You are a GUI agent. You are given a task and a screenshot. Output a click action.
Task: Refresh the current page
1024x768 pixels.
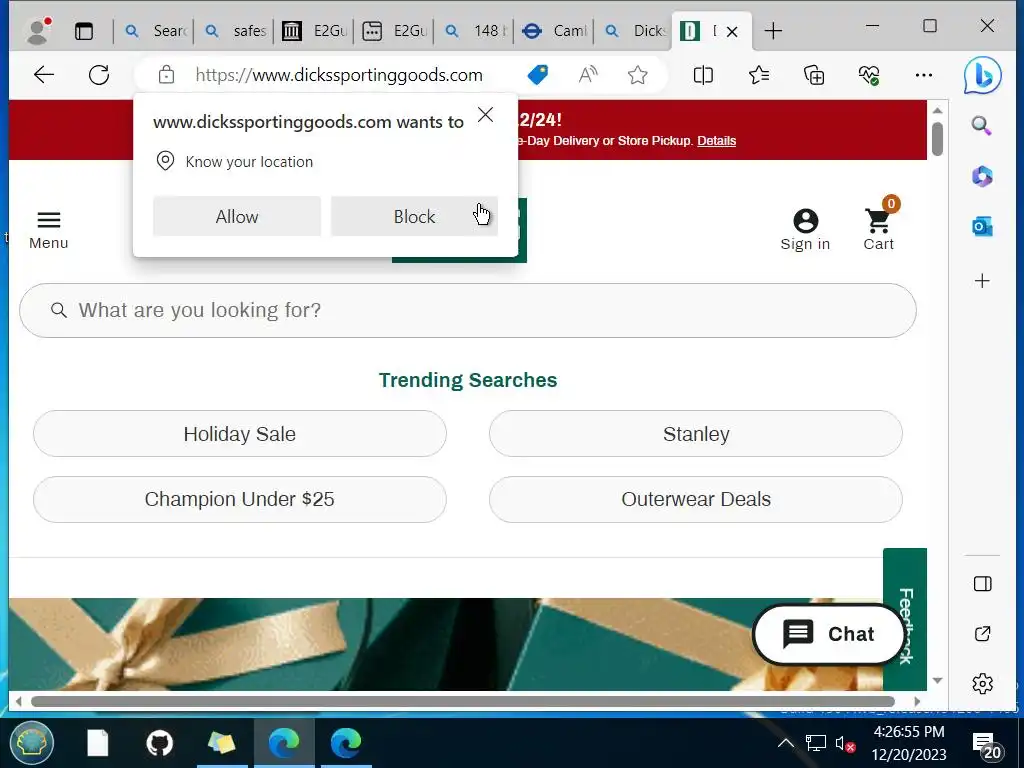click(x=99, y=75)
